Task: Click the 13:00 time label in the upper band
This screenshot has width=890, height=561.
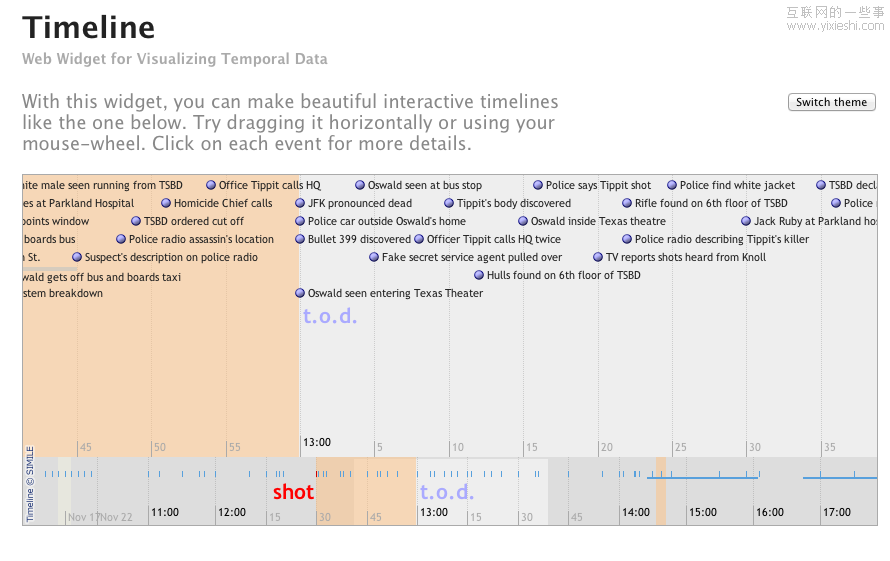Action: tap(316, 442)
